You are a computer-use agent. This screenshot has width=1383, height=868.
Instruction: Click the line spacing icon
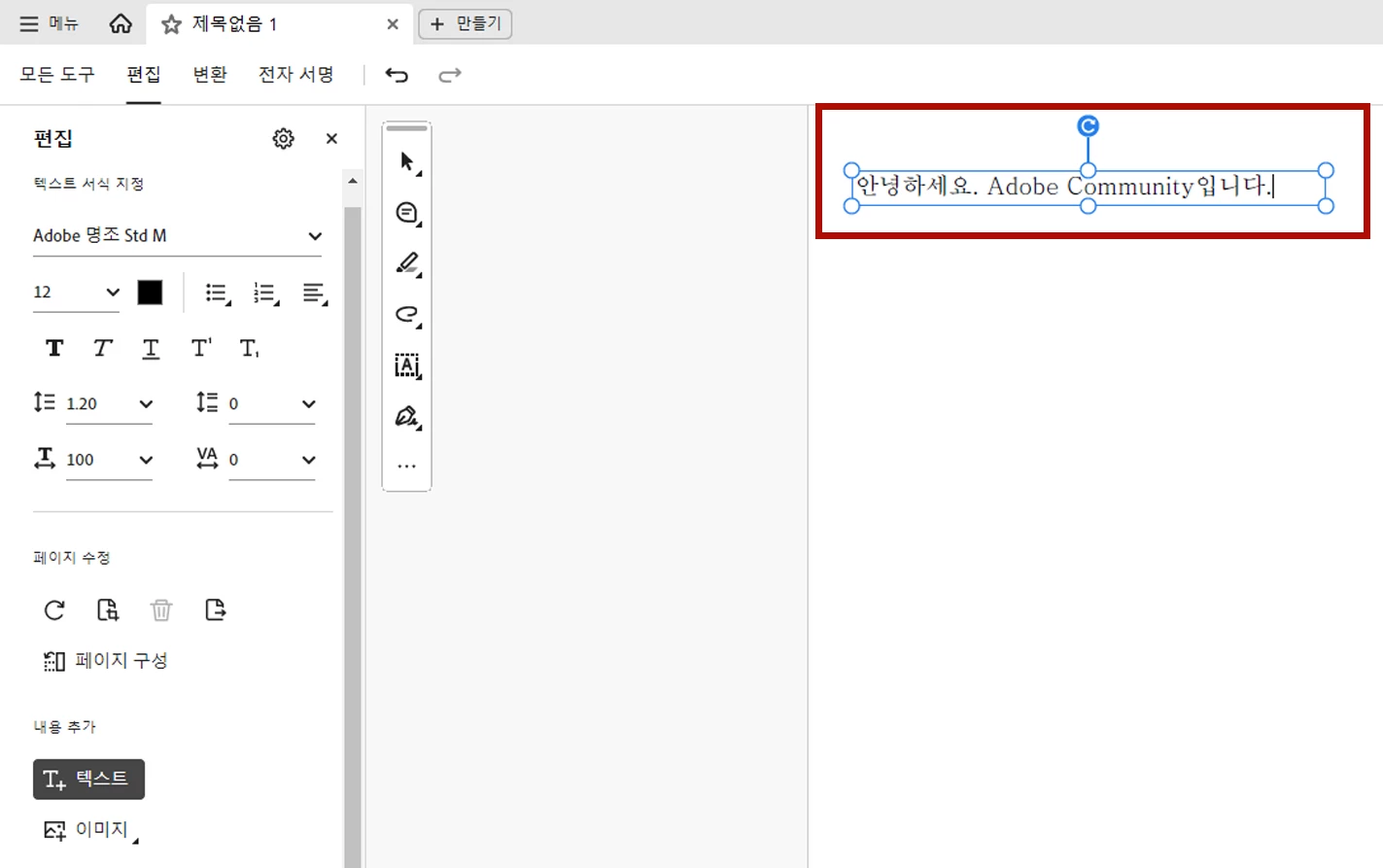click(44, 402)
